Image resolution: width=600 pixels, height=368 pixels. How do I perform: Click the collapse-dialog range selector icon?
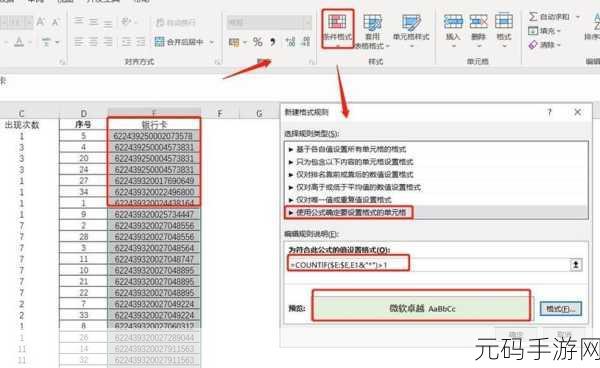(x=576, y=265)
